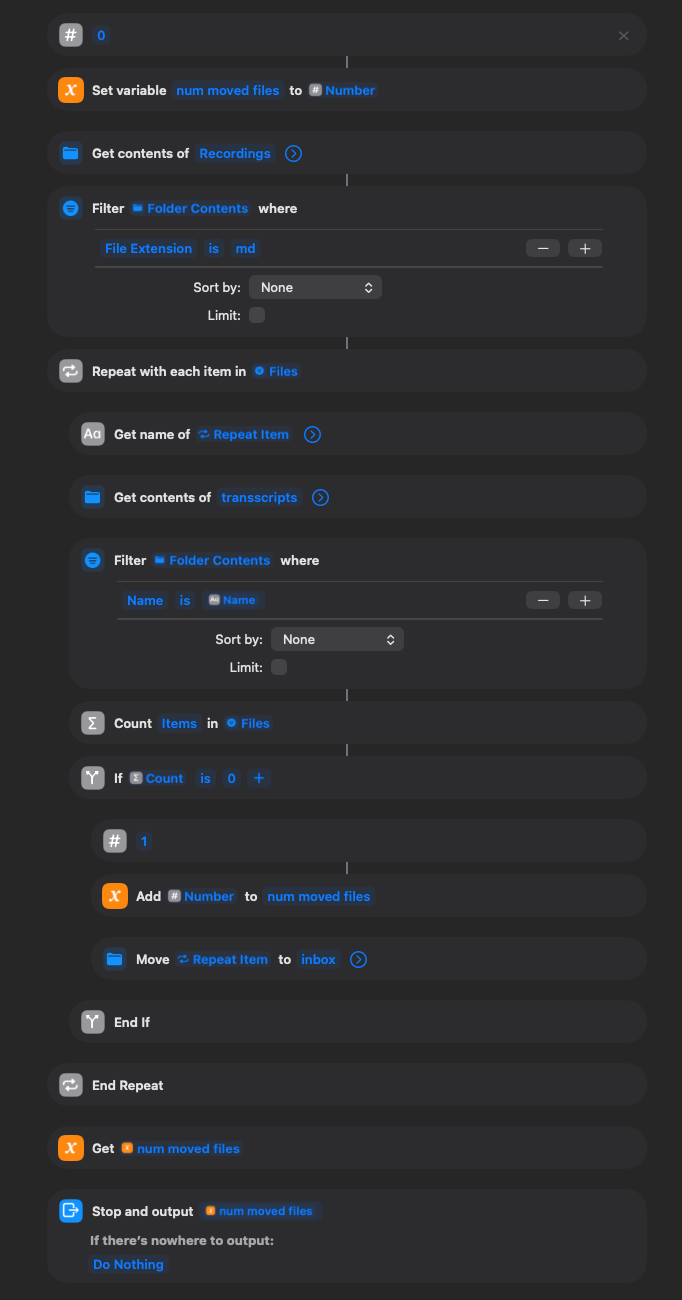Click the Stop and output action icon
The height and width of the screenshot is (1300, 682).
(x=70, y=1211)
